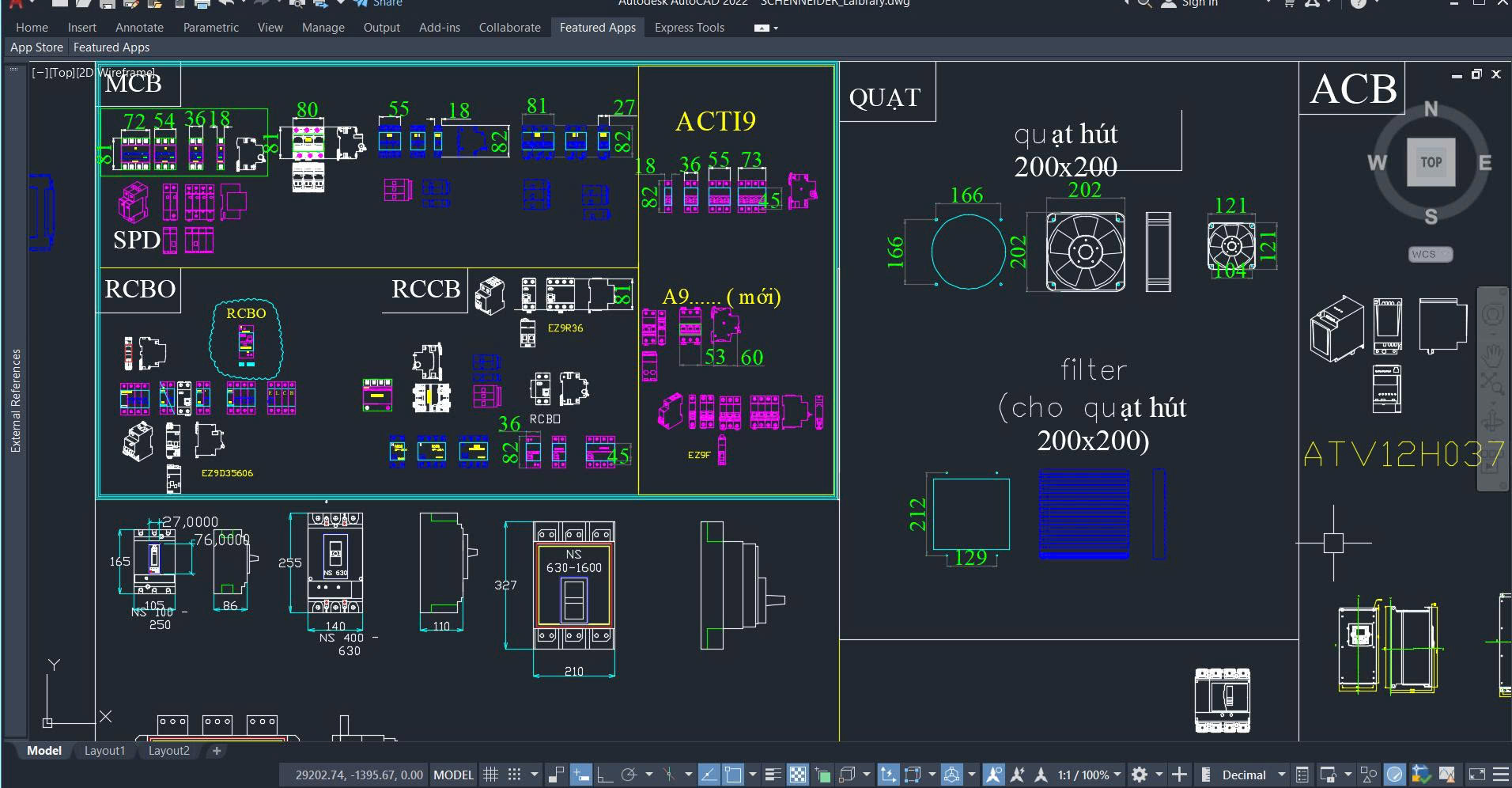
Task: Click the isolate objects icon
Action: click(1368, 775)
